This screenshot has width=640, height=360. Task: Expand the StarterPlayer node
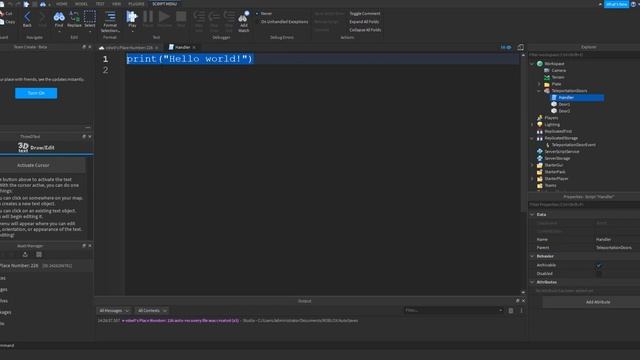tap(532, 178)
